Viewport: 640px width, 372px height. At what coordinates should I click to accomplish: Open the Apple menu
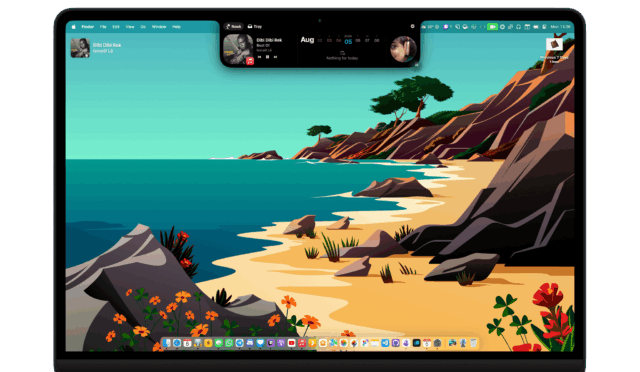[x=73, y=27]
